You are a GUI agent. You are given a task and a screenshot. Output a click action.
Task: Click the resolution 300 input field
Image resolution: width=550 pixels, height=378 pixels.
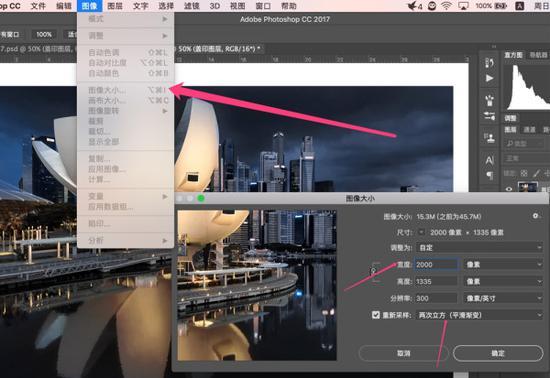(436, 298)
